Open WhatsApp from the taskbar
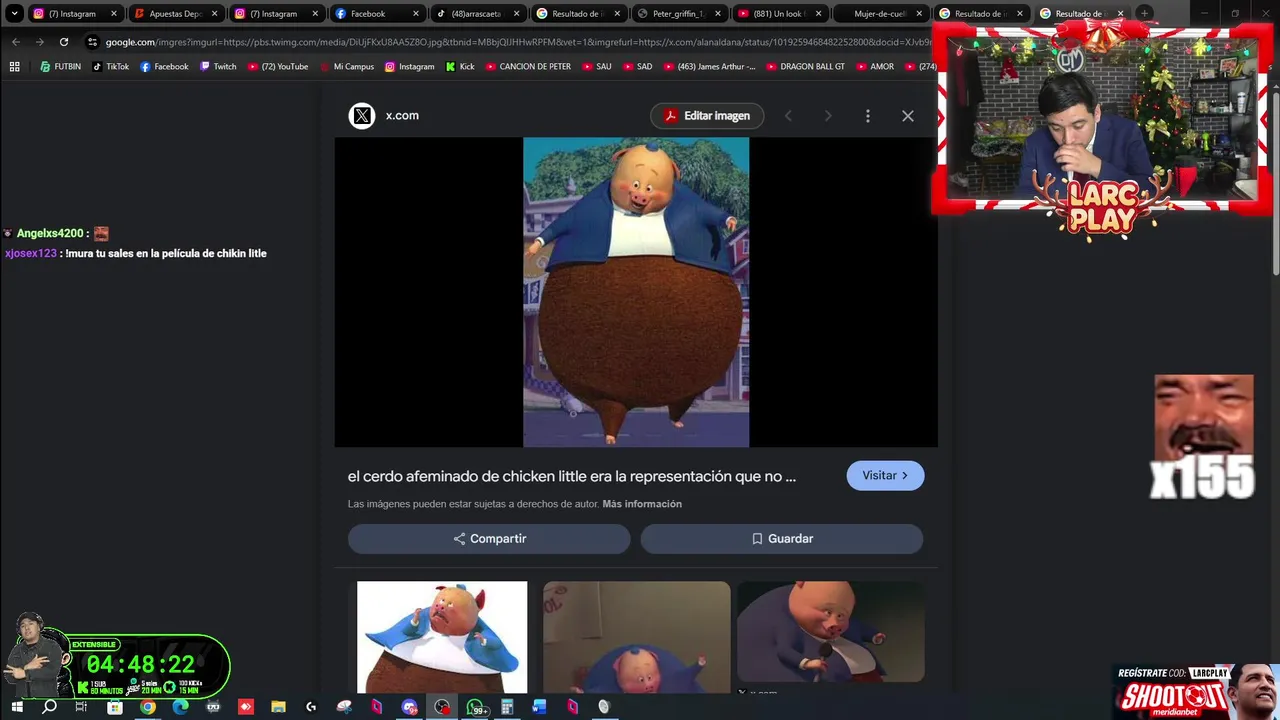This screenshot has width=1280, height=720. coord(476,707)
